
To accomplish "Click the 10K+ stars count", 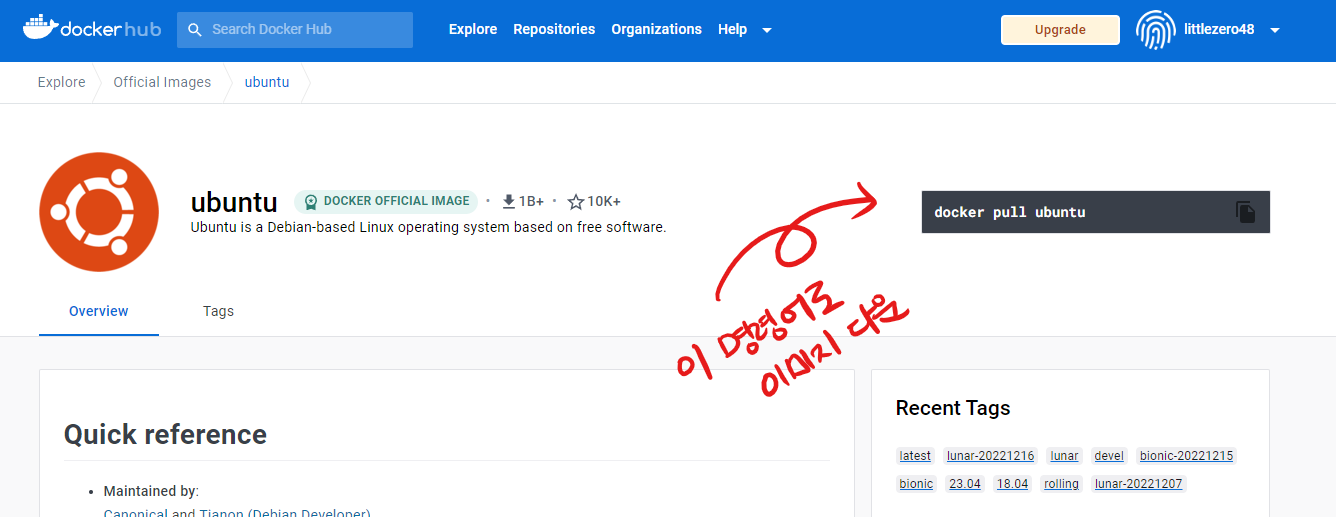I will [x=604, y=202].
